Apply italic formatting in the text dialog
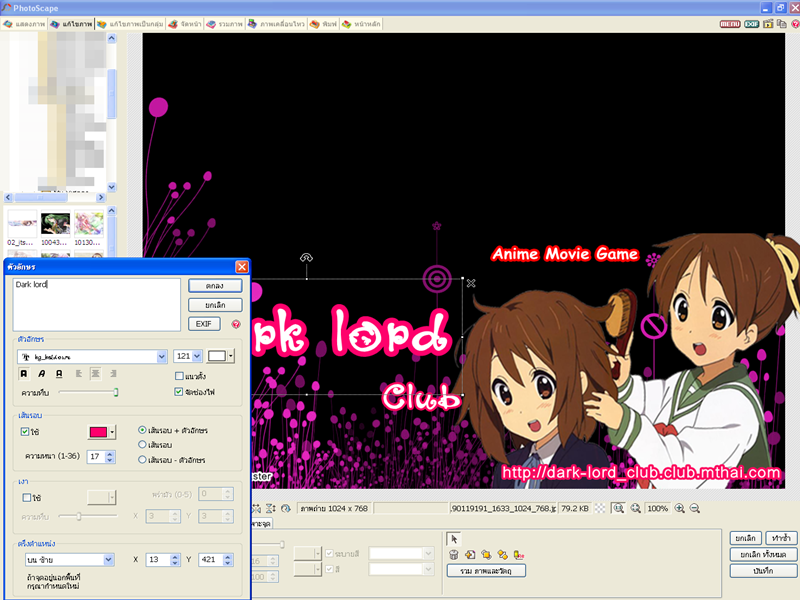The width and height of the screenshot is (800, 600). pyautogui.click(x=41, y=374)
